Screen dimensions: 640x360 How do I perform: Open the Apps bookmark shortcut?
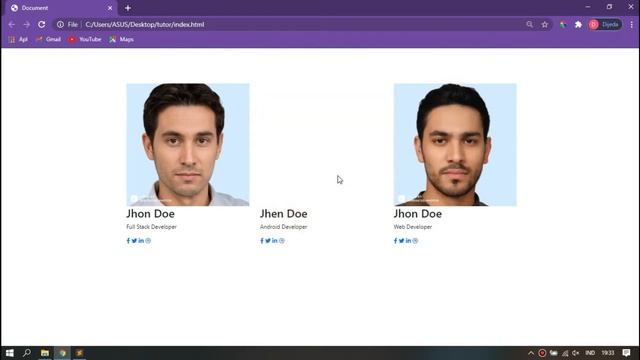(18, 39)
